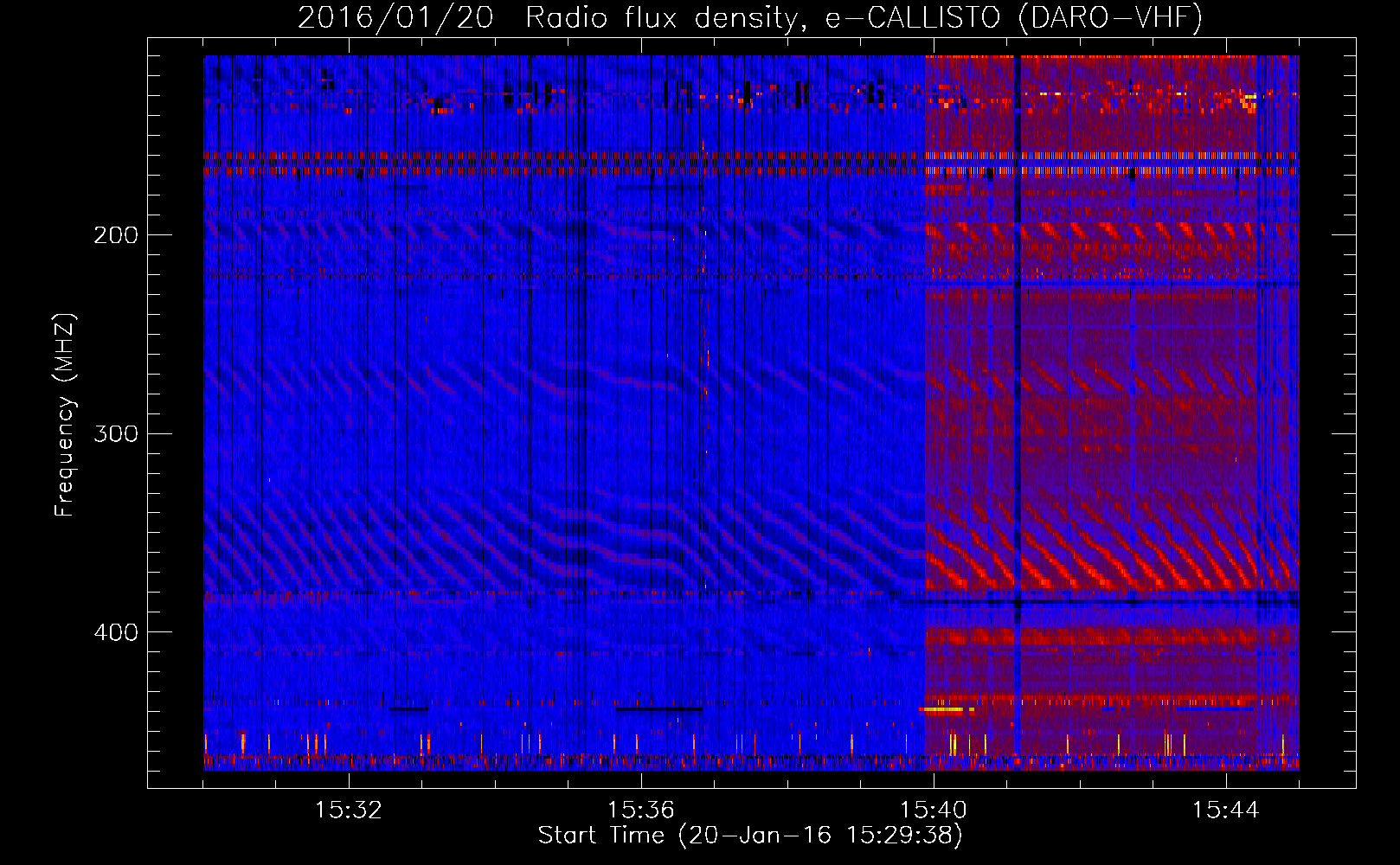The width and height of the screenshot is (1400, 865).
Task: Click the plot title '2016/01/20 Radio flux density'
Action: (750, 17)
